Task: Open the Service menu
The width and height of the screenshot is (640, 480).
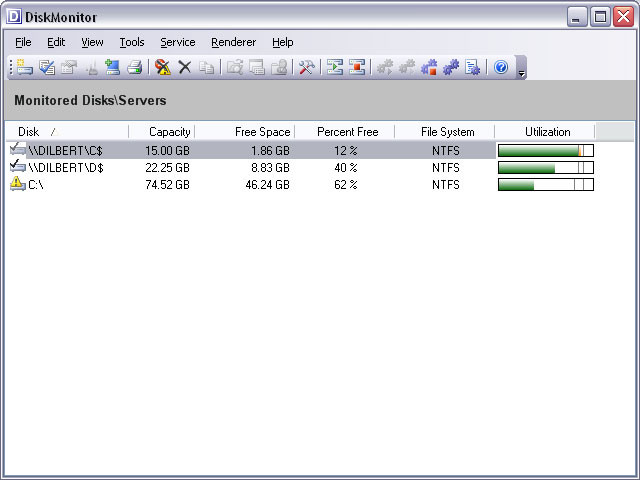Action: pyautogui.click(x=178, y=42)
